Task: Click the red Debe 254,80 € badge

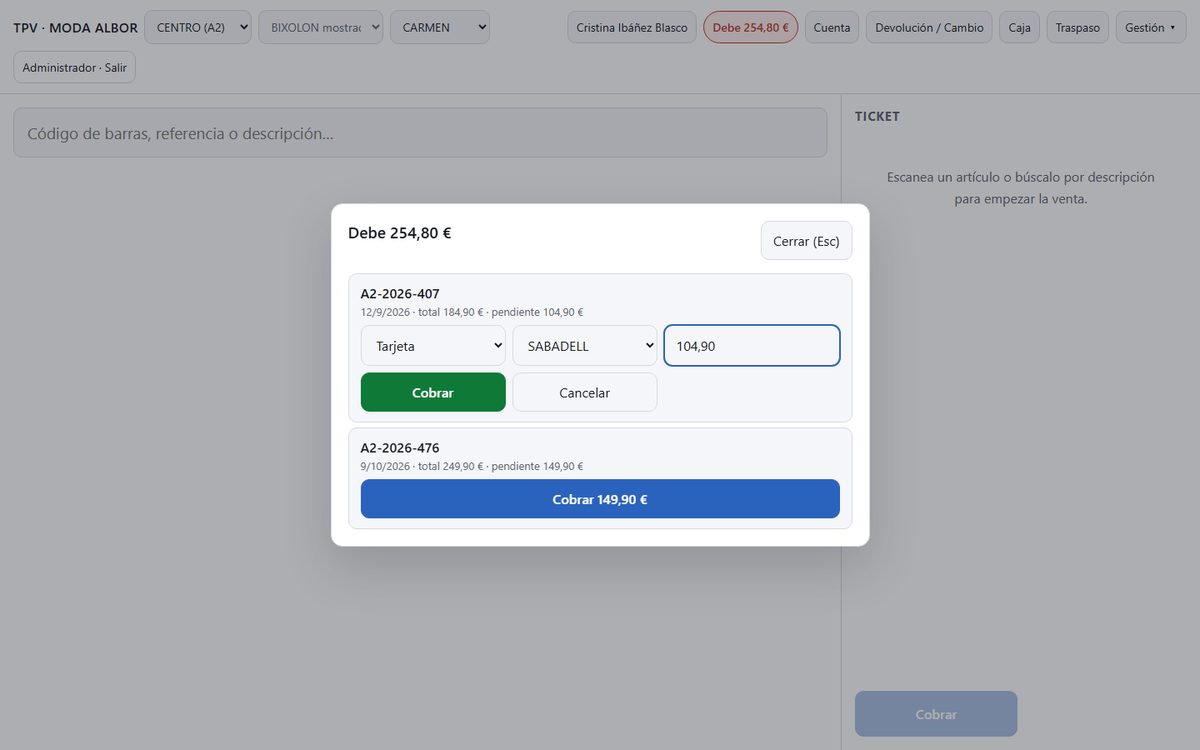Action: [751, 27]
